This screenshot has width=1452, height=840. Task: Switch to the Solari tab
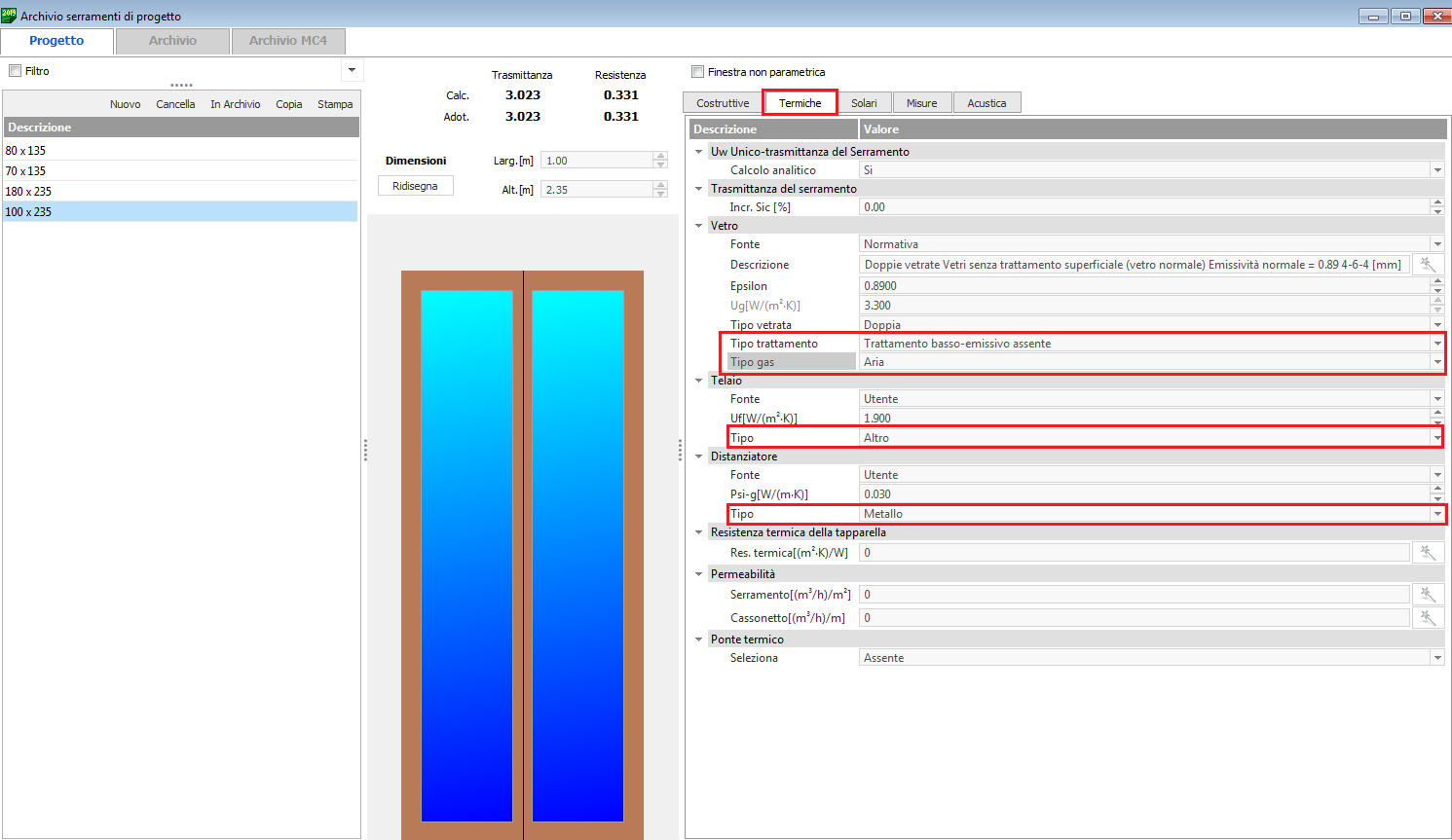pos(864,103)
